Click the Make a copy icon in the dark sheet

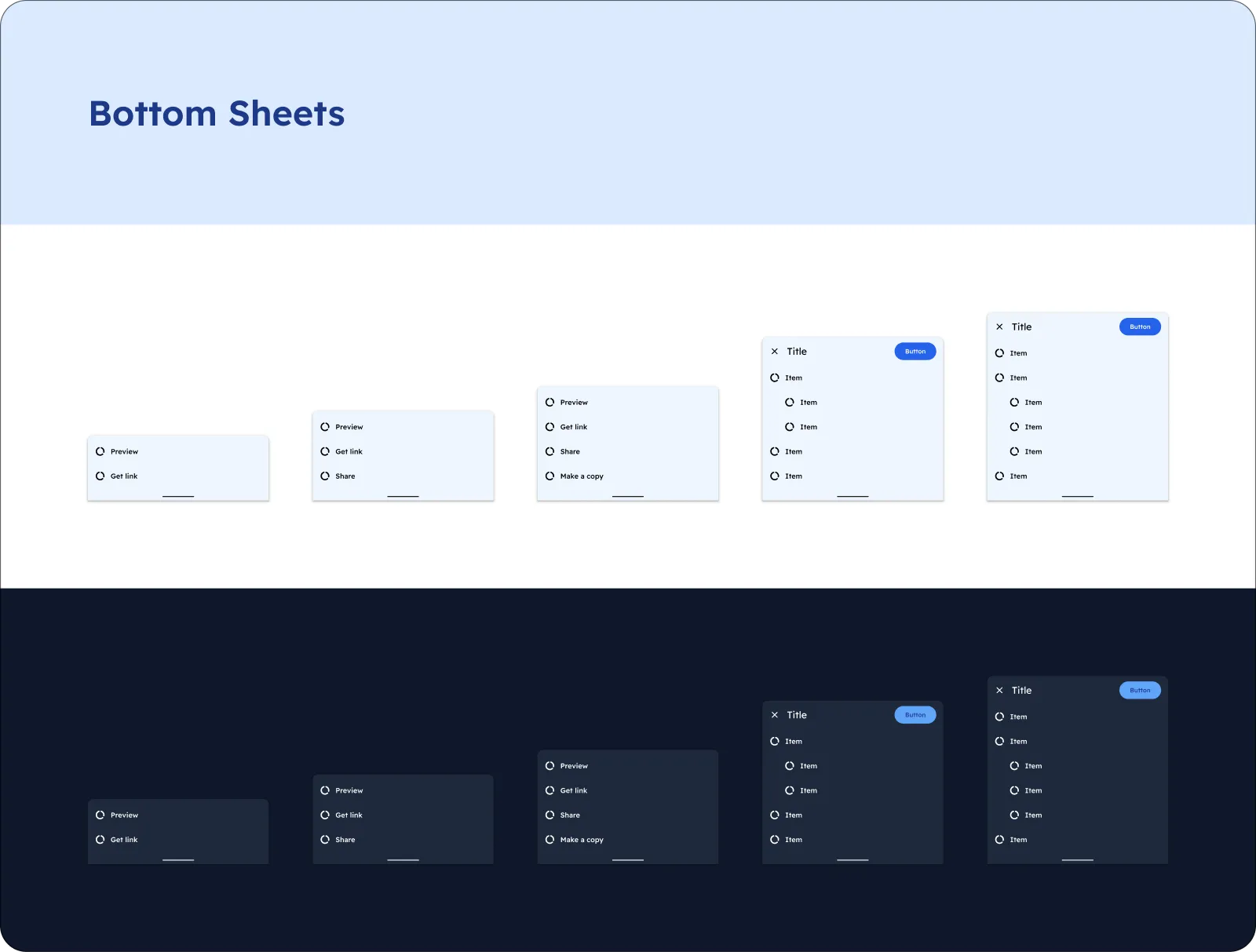coord(549,840)
